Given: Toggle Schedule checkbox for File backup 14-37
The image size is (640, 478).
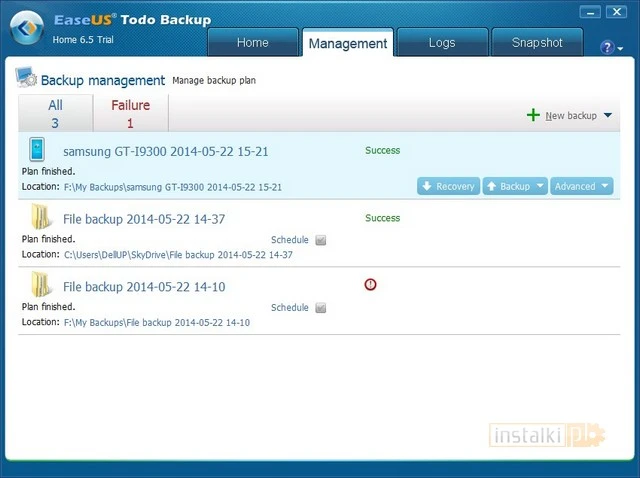Looking at the screenshot, I should (321, 240).
